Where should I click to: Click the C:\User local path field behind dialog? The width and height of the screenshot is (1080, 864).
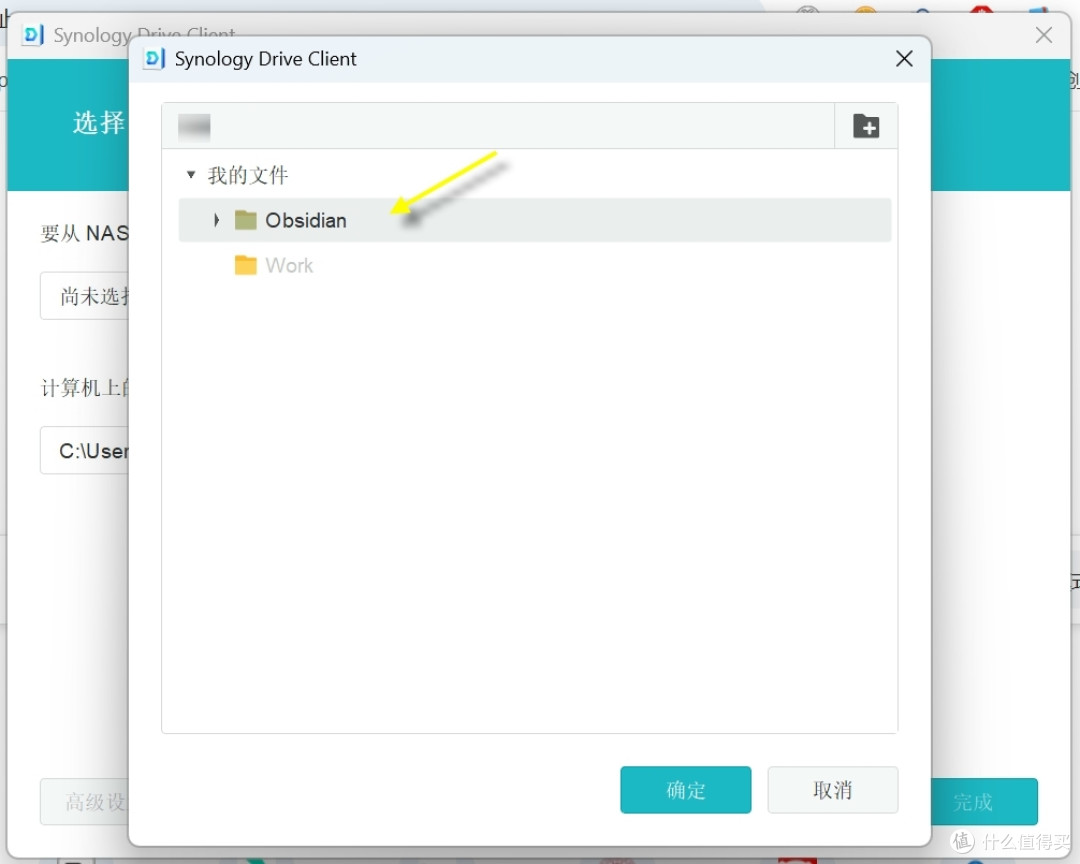(x=84, y=451)
